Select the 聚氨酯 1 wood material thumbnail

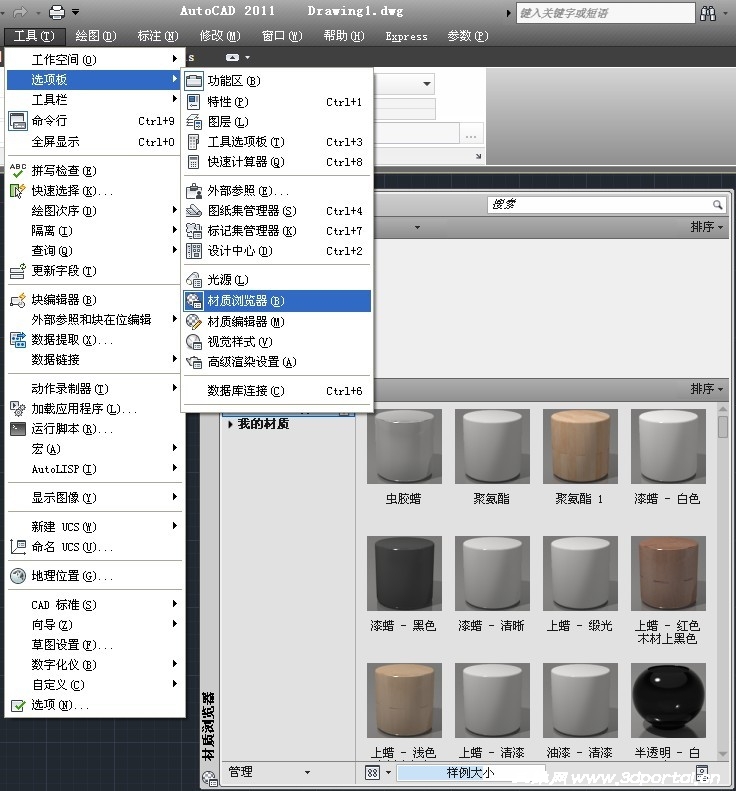click(x=580, y=446)
